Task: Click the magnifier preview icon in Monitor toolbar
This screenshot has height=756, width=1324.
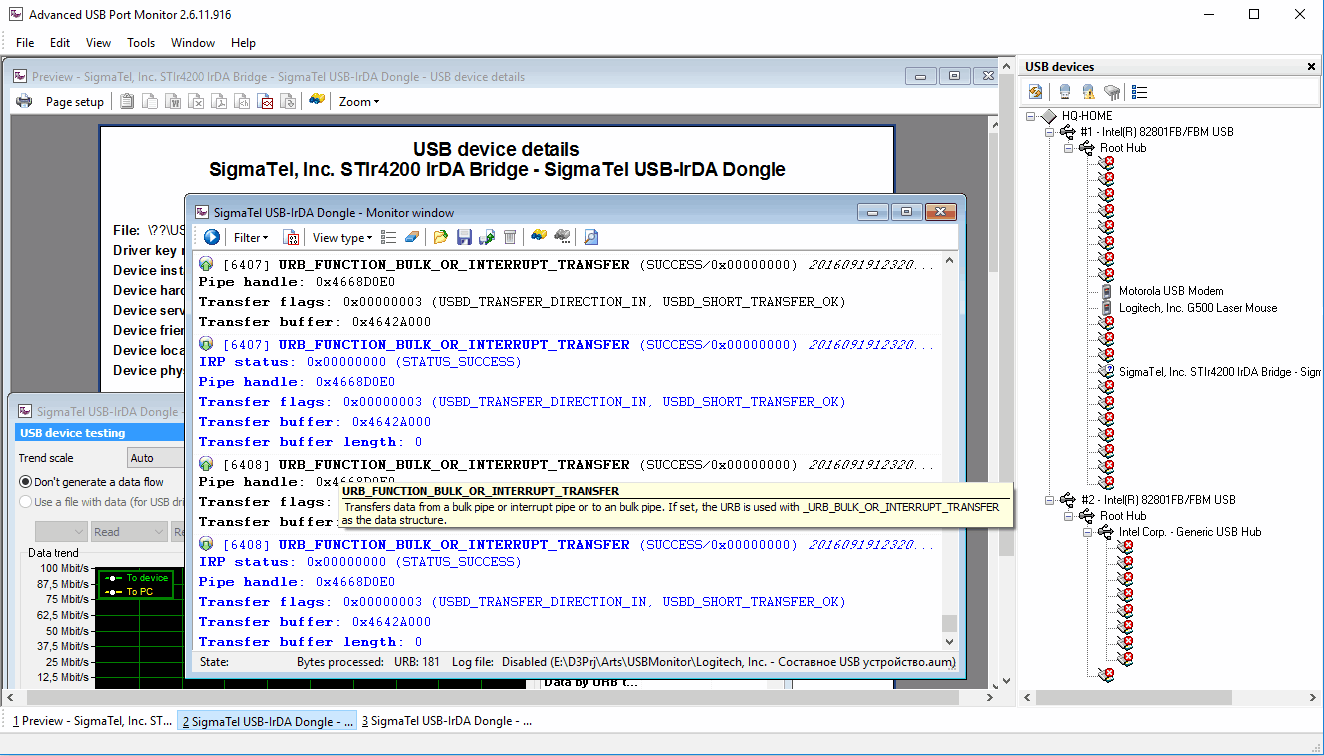Action: point(591,237)
